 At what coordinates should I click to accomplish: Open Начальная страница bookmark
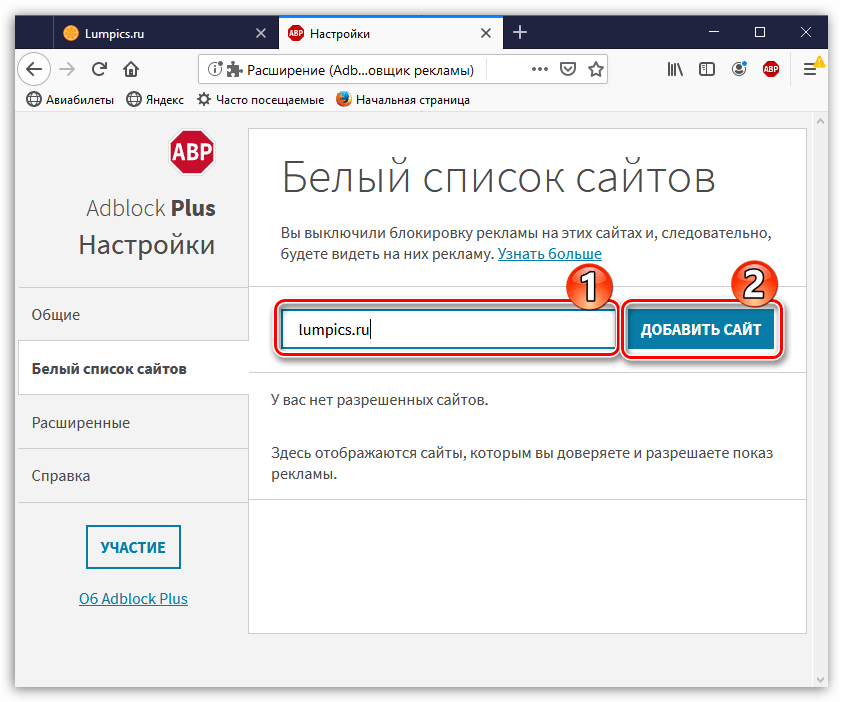403,99
